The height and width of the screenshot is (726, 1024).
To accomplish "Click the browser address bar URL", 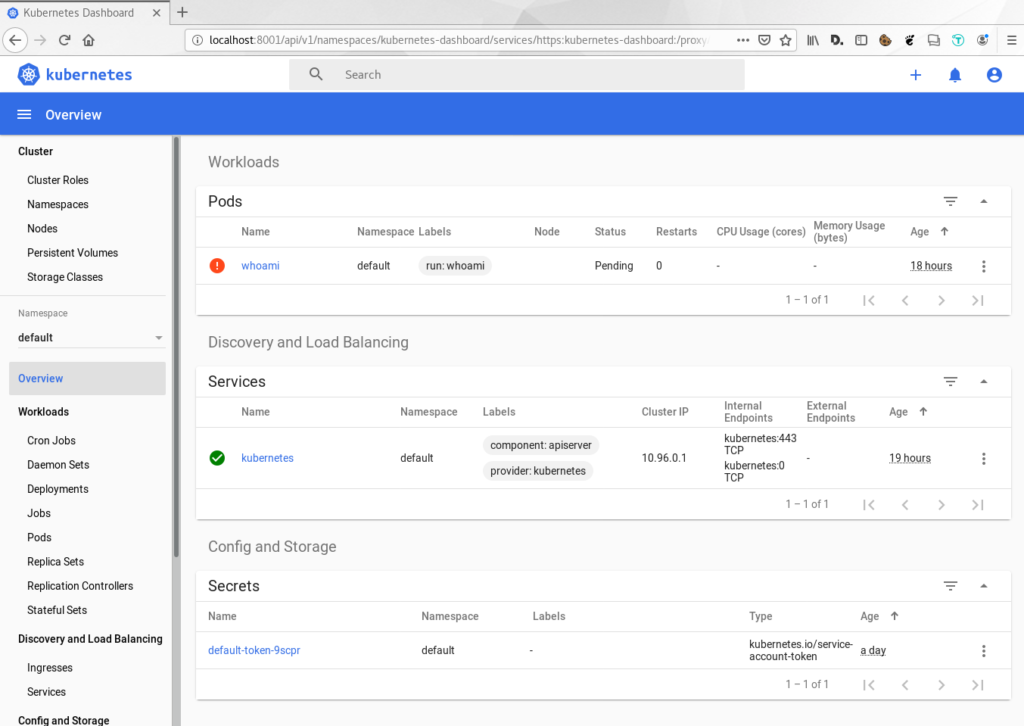I will pyautogui.click(x=457, y=40).
